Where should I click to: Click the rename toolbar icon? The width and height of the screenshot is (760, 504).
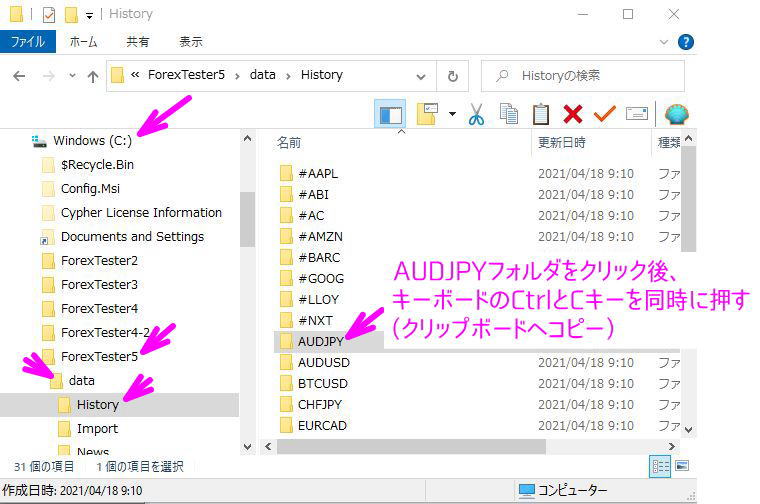637,114
